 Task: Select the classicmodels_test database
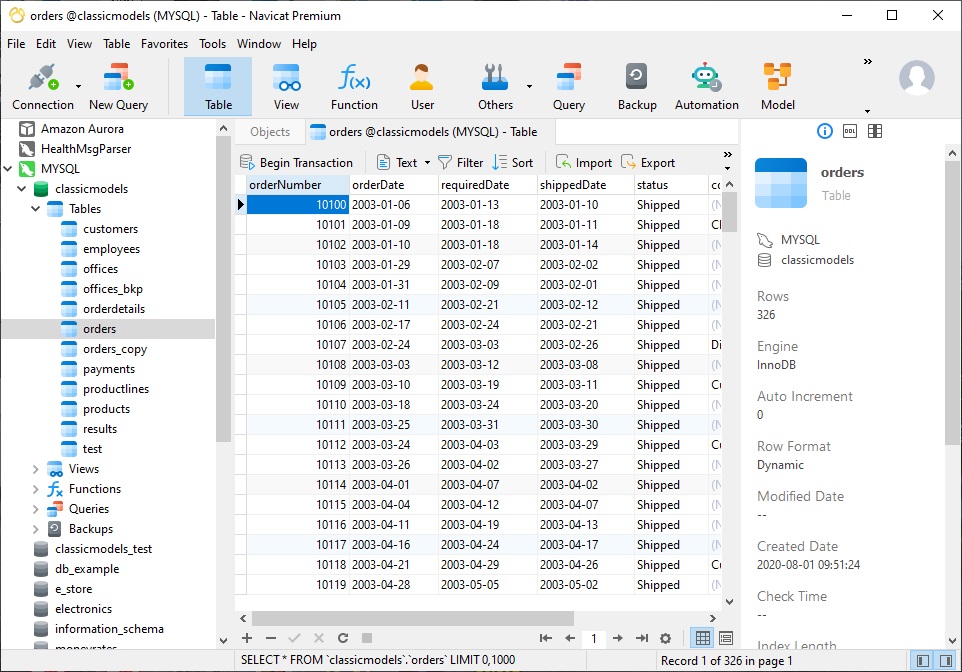103,549
